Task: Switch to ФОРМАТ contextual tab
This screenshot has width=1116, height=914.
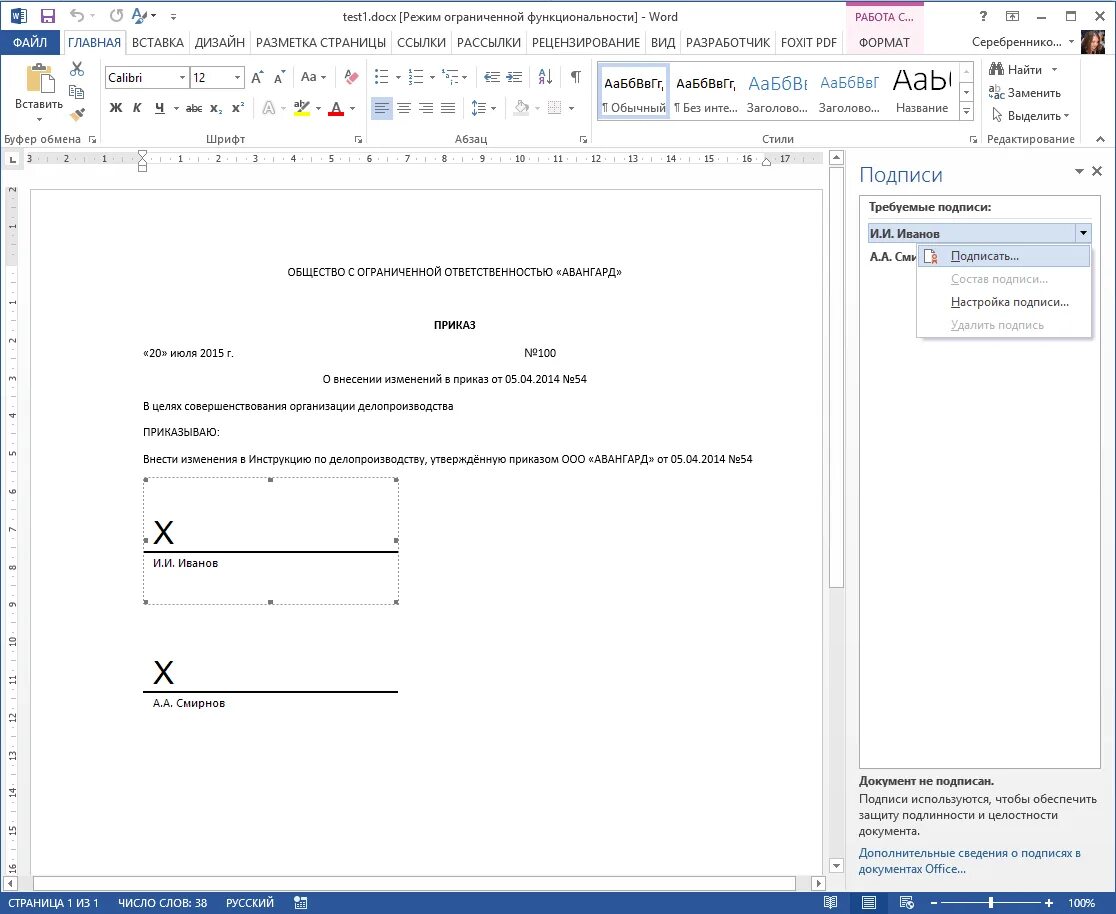Action: pos(884,42)
